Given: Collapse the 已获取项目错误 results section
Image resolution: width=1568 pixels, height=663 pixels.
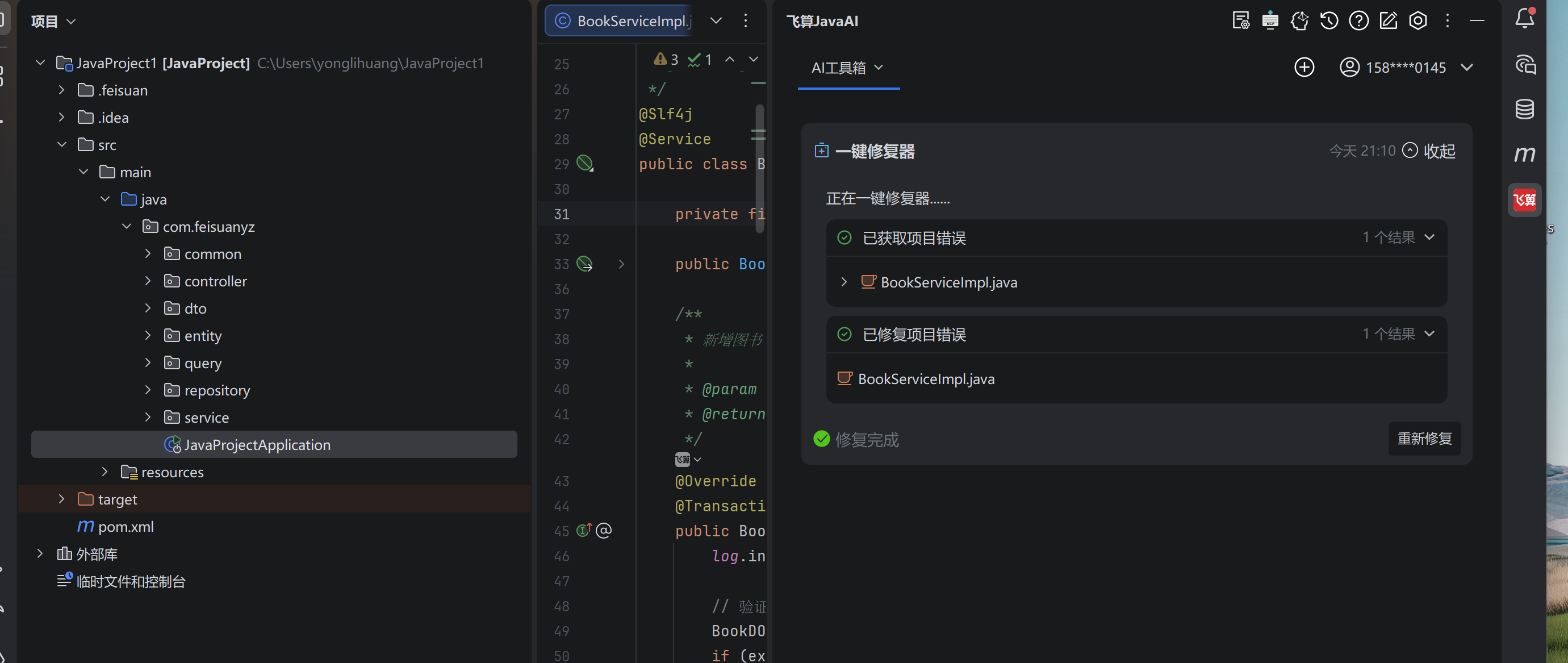Looking at the screenshot, I should (1429, 237).
